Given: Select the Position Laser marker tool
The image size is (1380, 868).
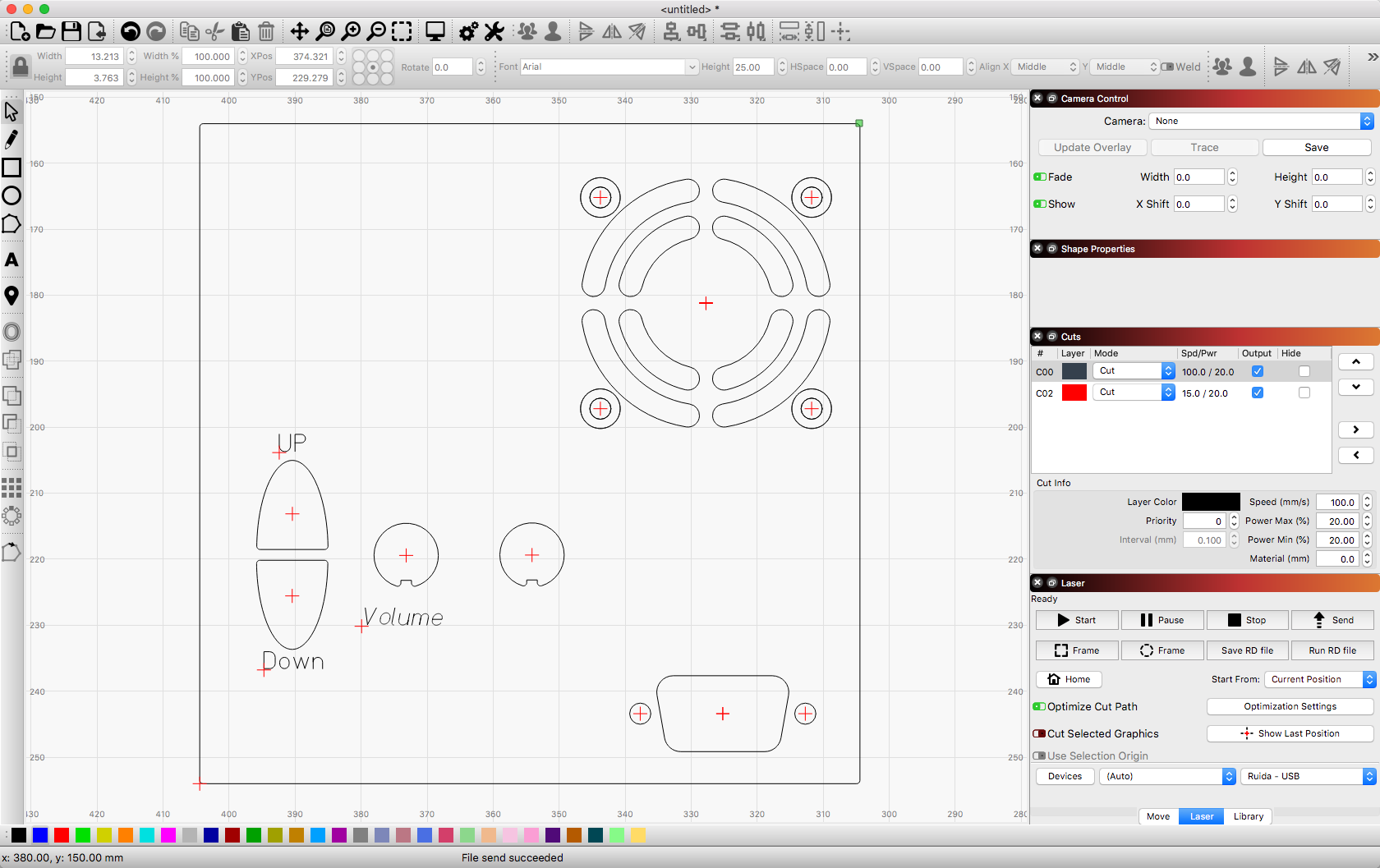Looking at the screenshot, I should pos(11,296).
